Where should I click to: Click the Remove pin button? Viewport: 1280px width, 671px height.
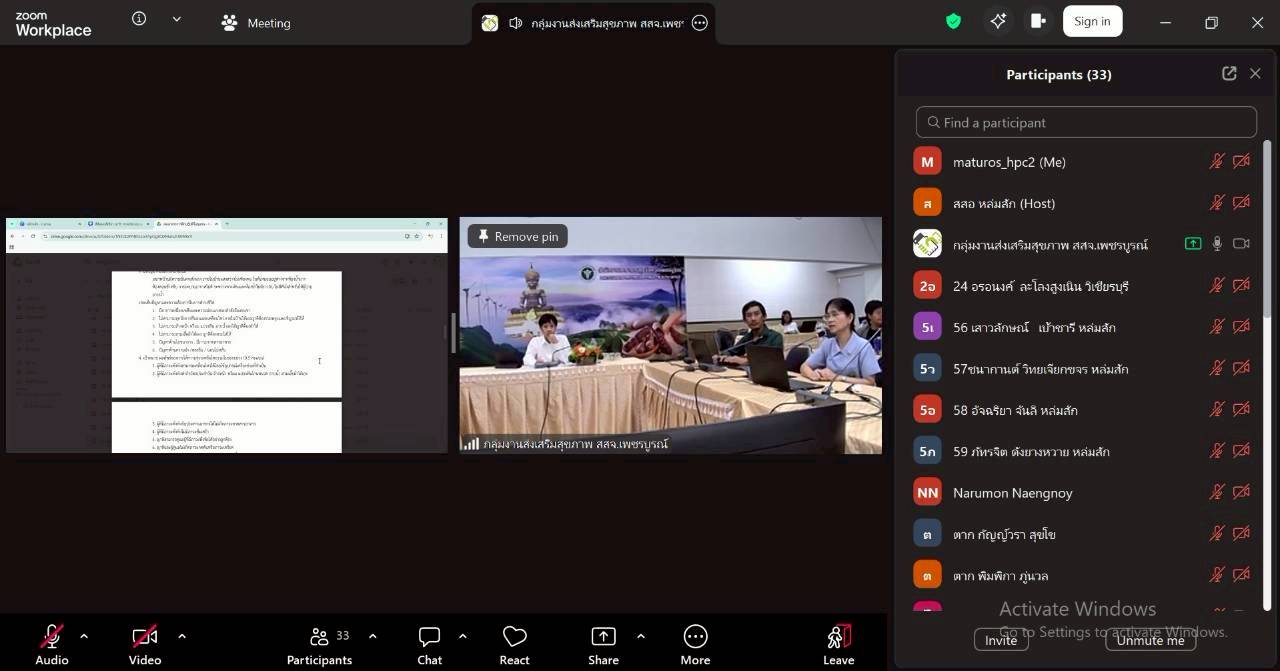518,236
